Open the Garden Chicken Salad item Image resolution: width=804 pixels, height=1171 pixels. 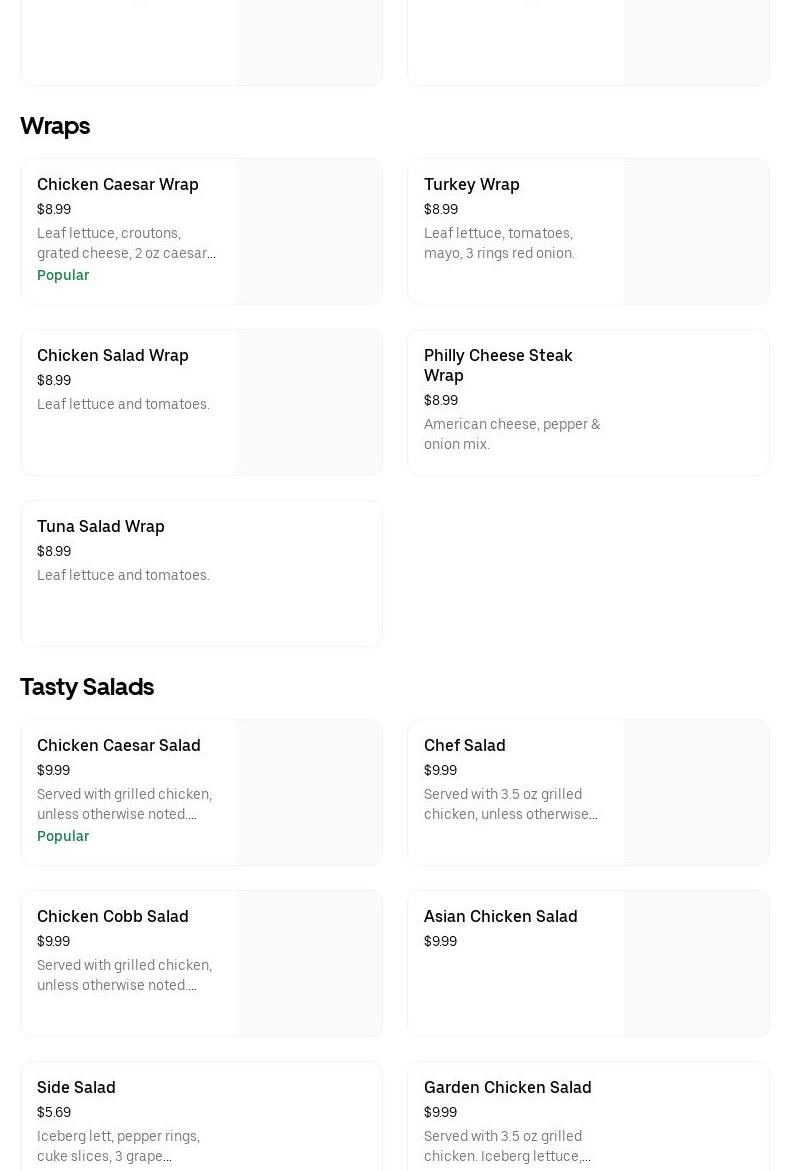coord(508,1088)
